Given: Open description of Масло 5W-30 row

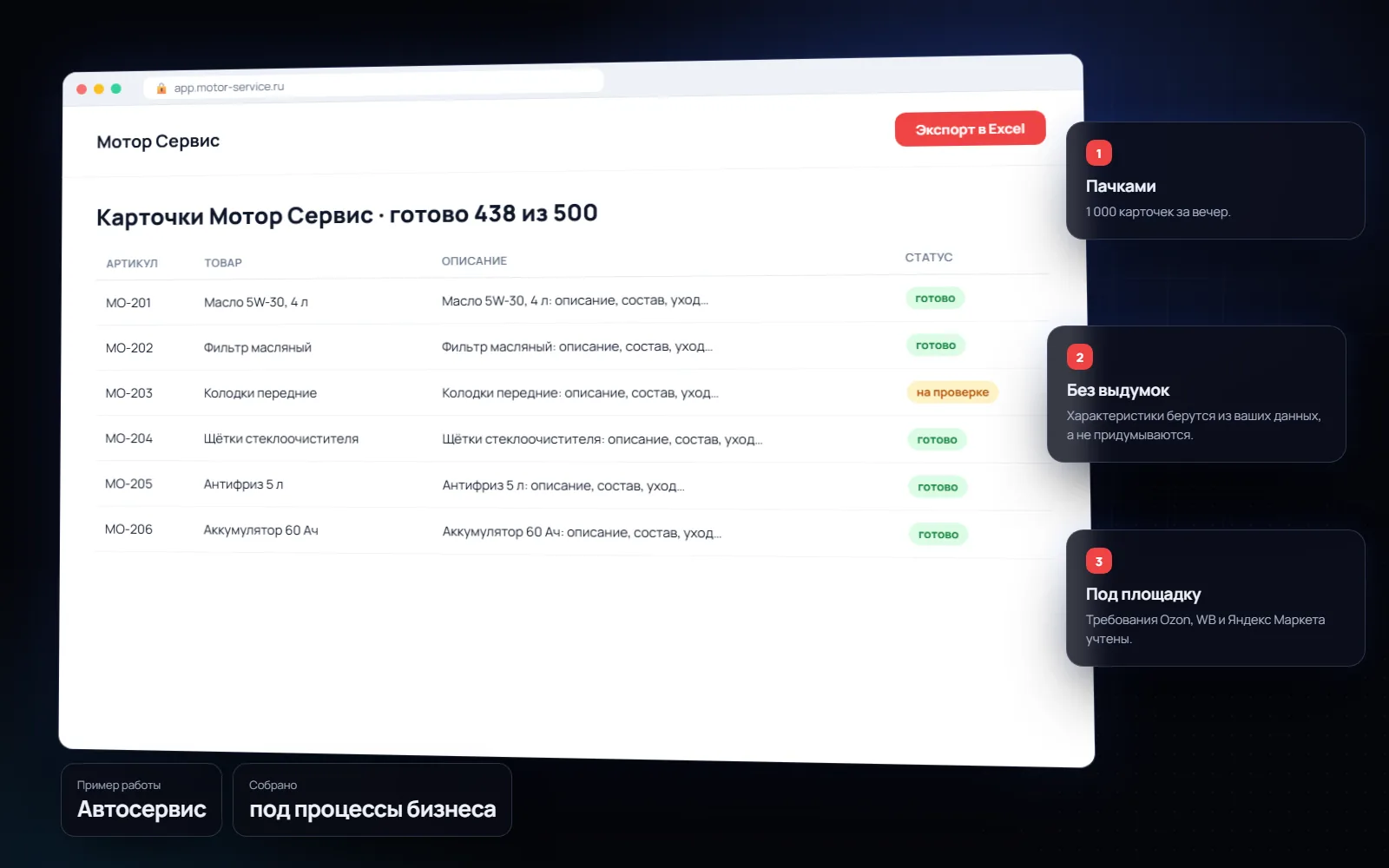Looking at the screenshot, I should pos(575,300).
